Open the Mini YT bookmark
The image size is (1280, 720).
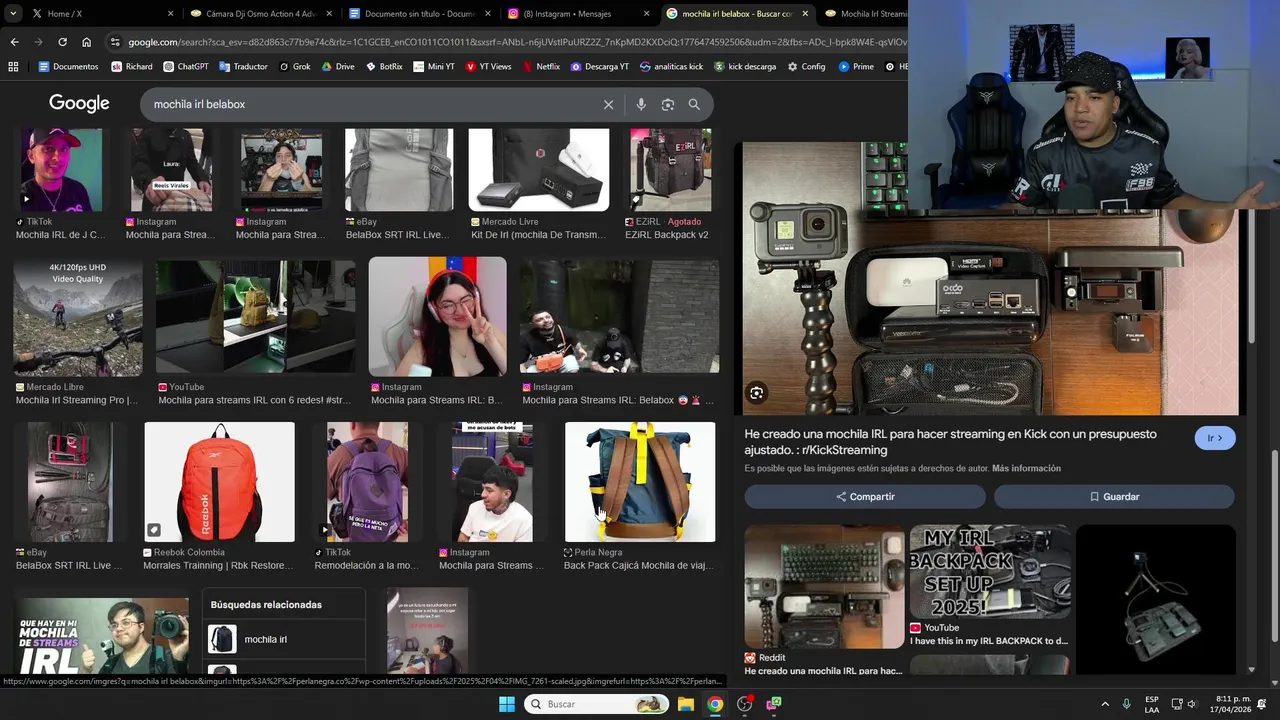pos(433,67)
